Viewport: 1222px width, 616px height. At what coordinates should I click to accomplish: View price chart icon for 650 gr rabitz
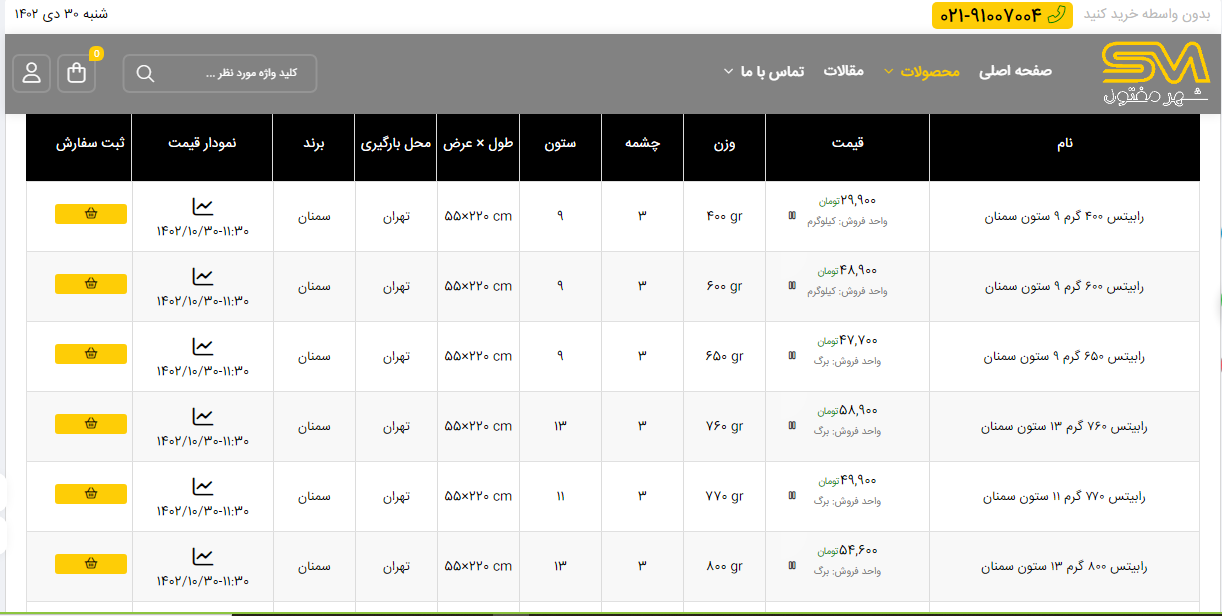pos(203,347)
